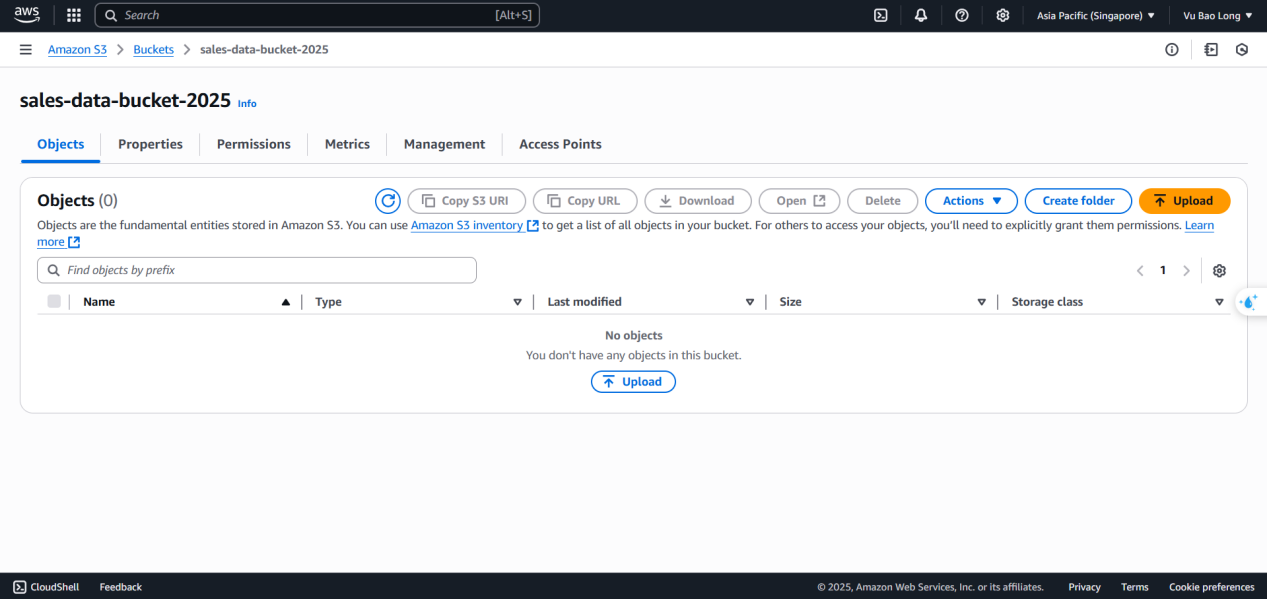The height and width of the screenshot is (599, 1267).
Task: Open the Amazon S3 breadcrumb link
Action: click(77, 49)
